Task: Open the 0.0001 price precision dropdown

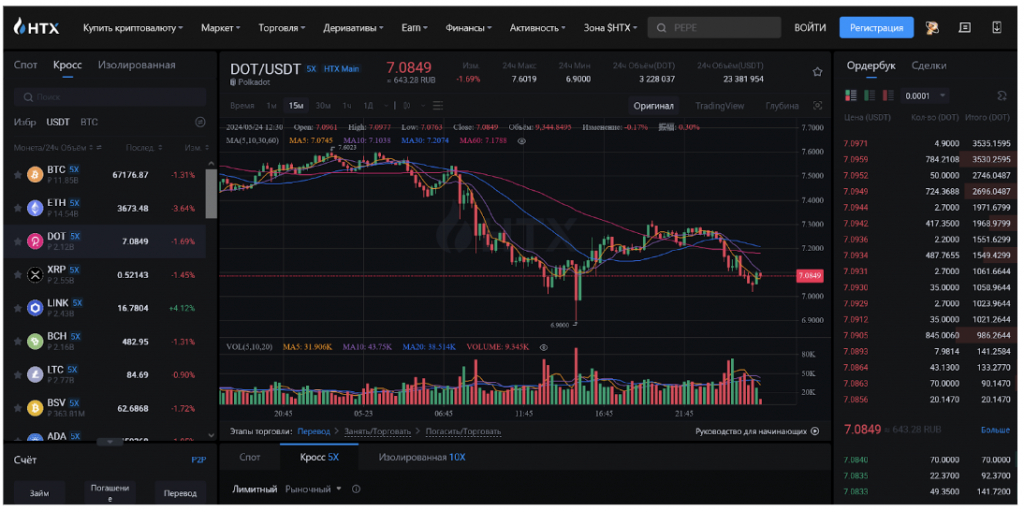Action: click(924, 96)
